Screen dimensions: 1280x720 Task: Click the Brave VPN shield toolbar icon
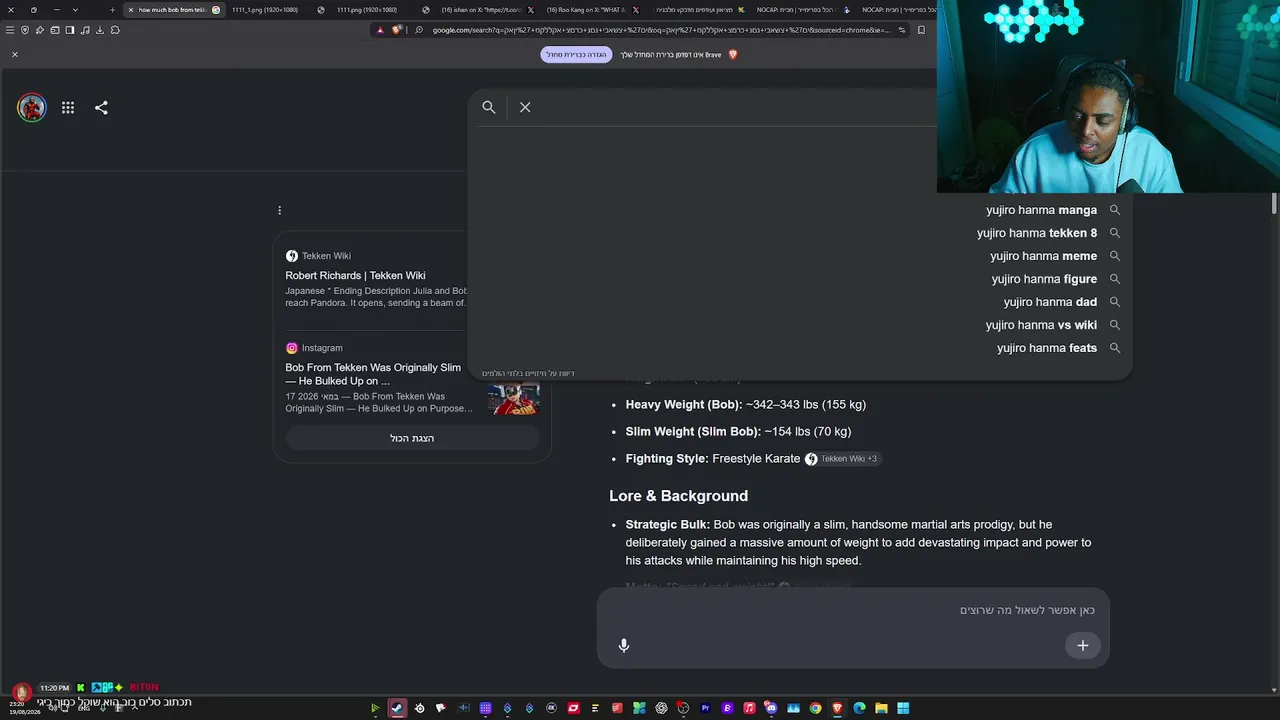tap(25, 30)
